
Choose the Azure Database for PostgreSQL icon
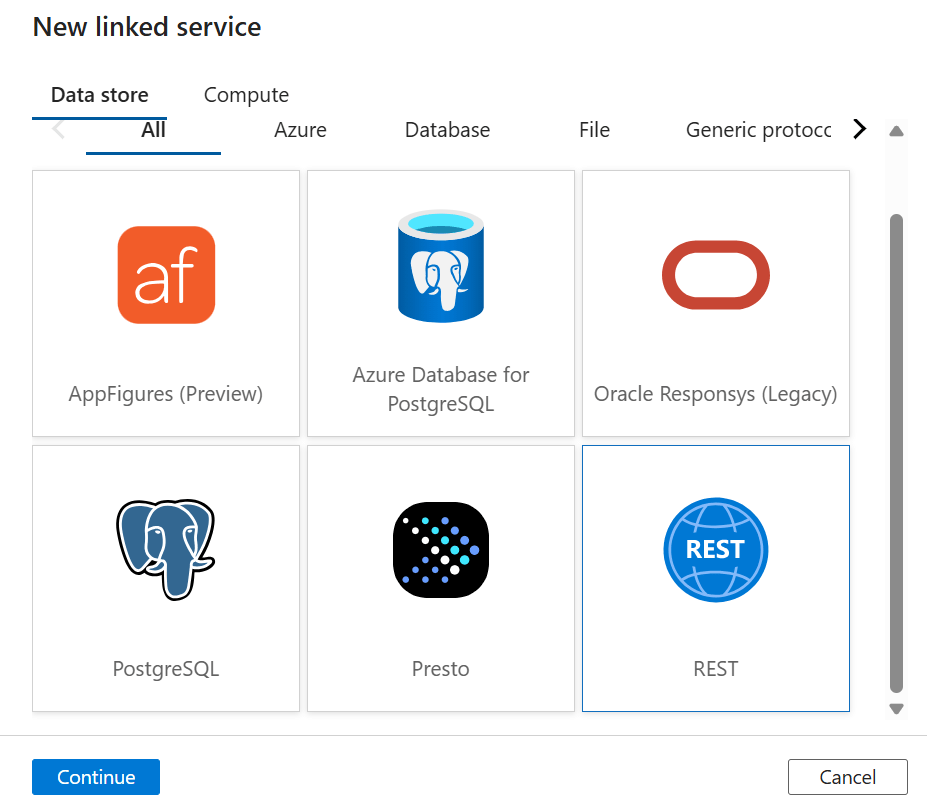441,265
